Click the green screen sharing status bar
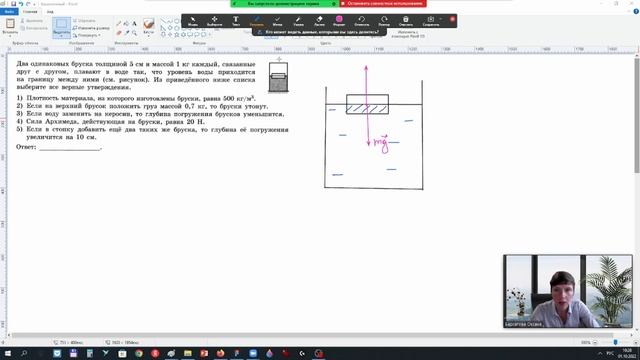Screen dimensions: 640x360 (x=284, y=4)
